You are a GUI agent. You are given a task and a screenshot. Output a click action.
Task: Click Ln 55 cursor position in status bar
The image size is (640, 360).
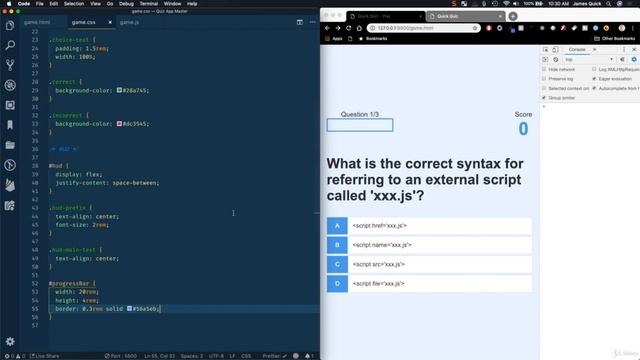(x=159, y=356)
